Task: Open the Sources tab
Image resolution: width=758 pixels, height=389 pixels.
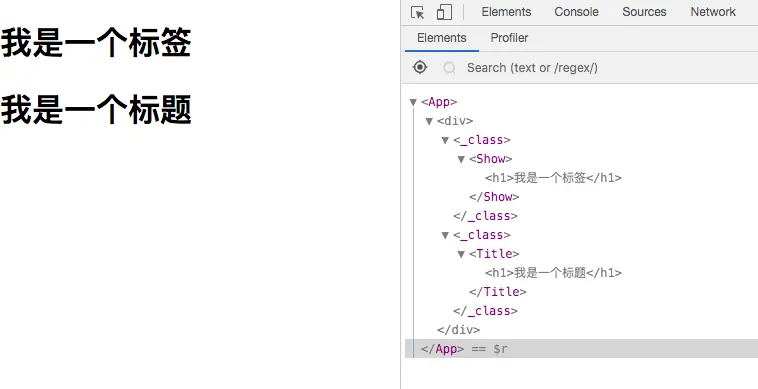Action: (x=644, y=12)
